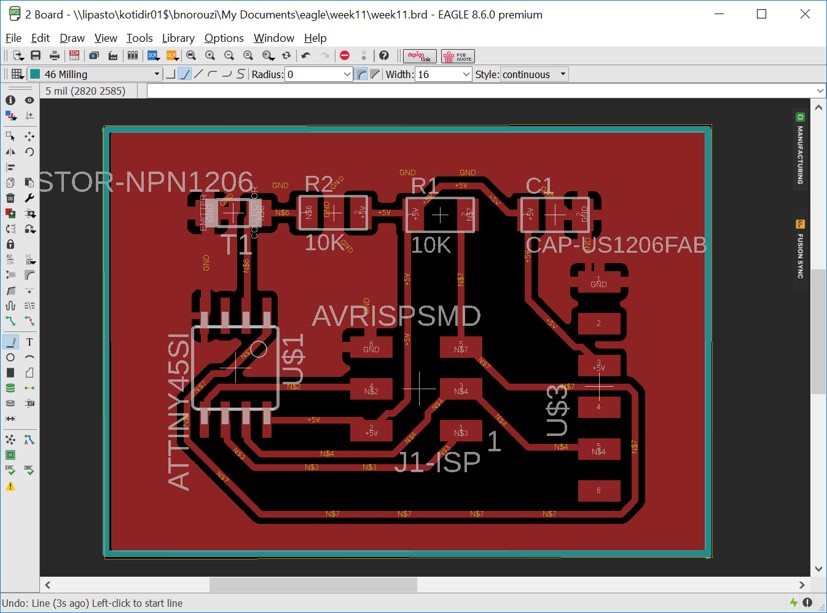
Task: Print the board
Action: [54, 55]
